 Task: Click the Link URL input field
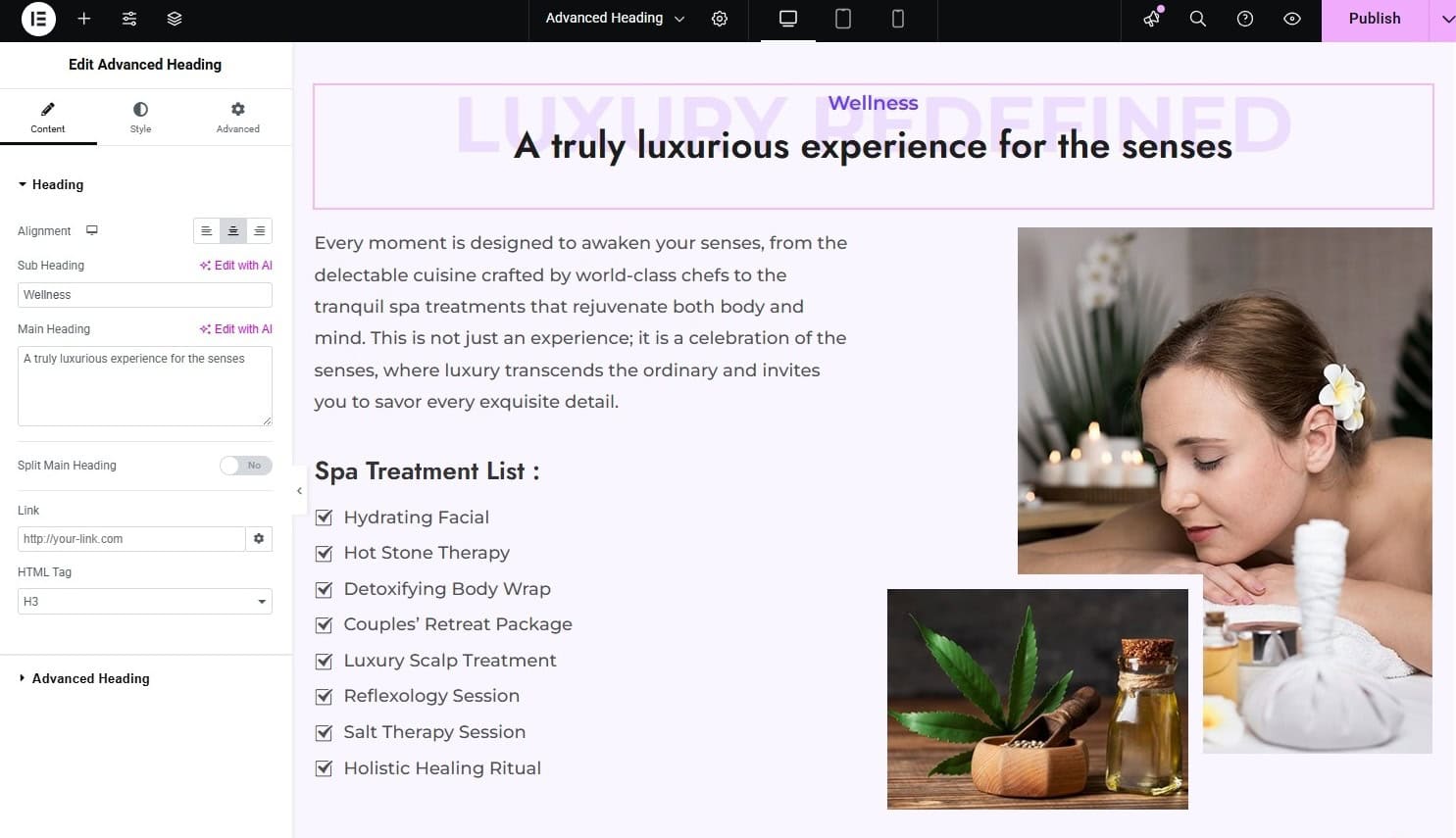[131, 539]
